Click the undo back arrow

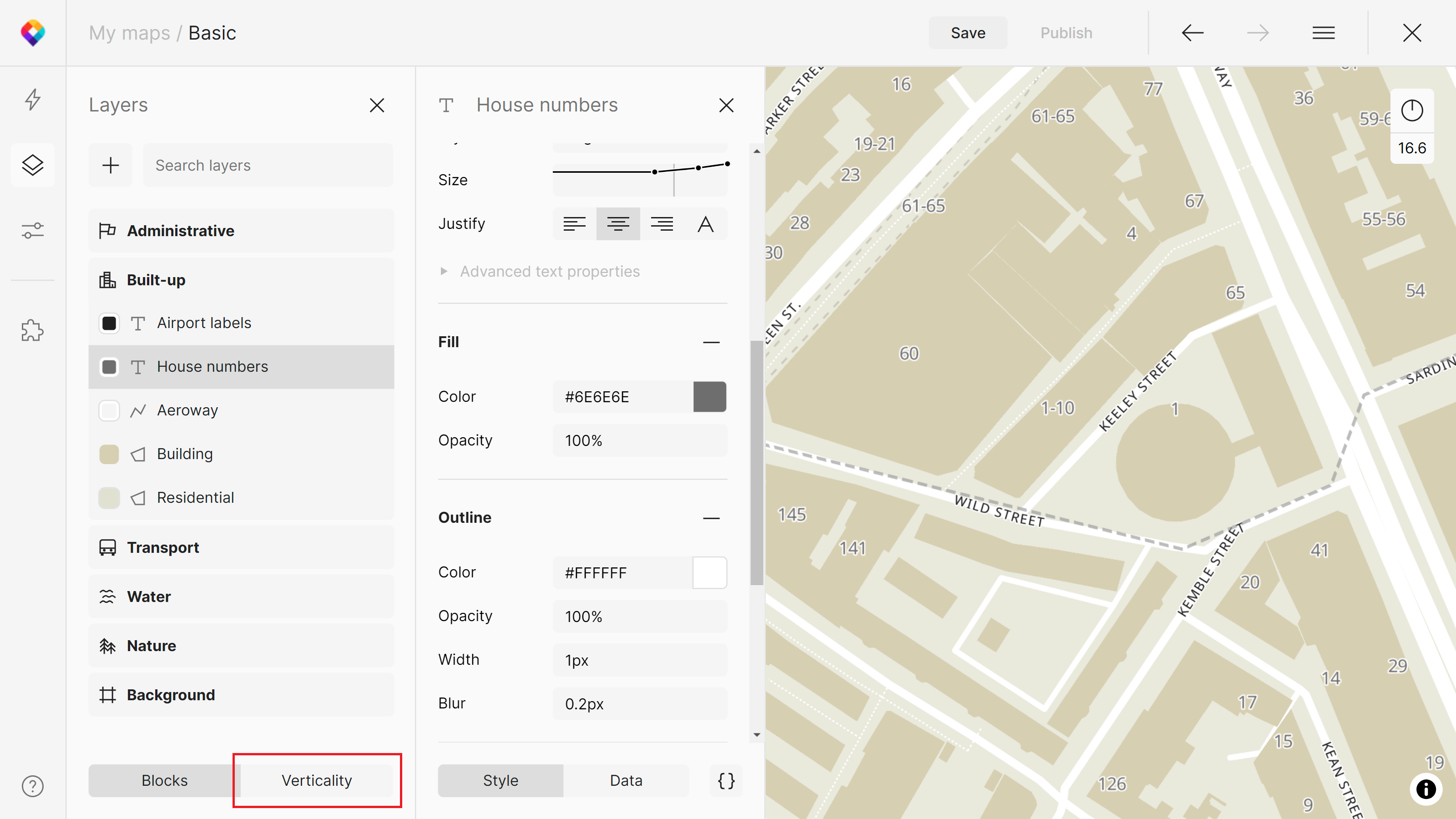[x=1193, y=33]
